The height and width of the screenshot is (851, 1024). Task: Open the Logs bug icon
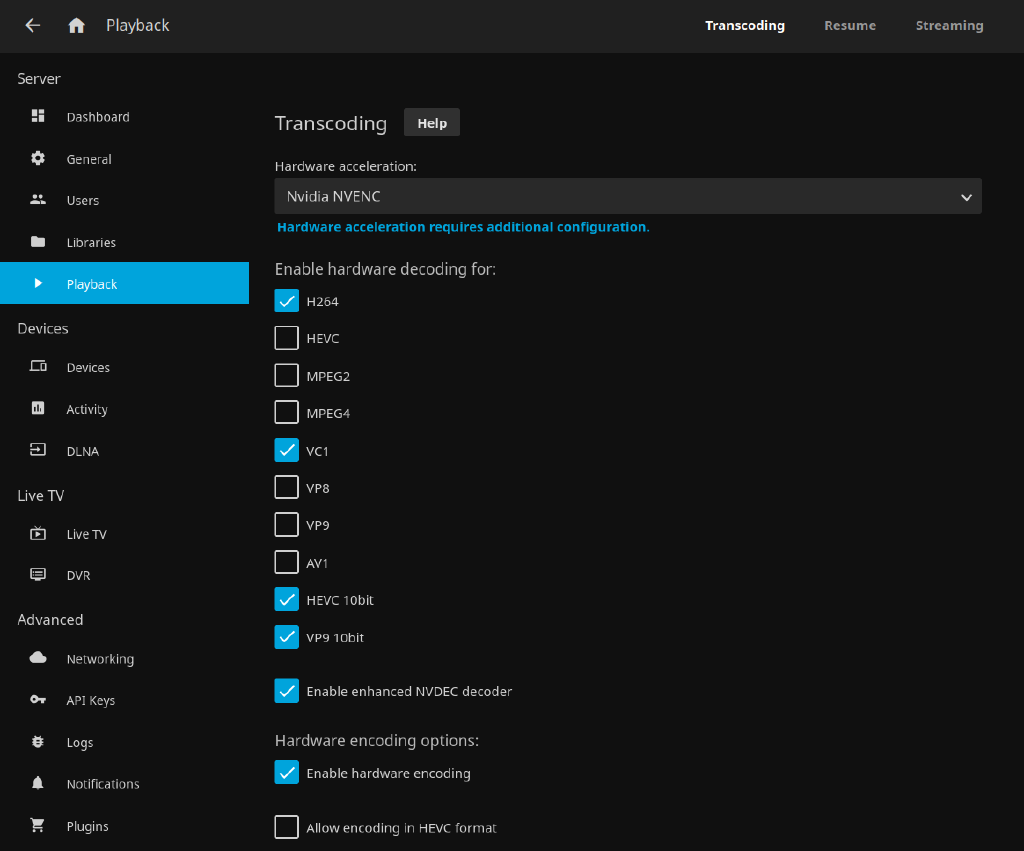[38, 742]
